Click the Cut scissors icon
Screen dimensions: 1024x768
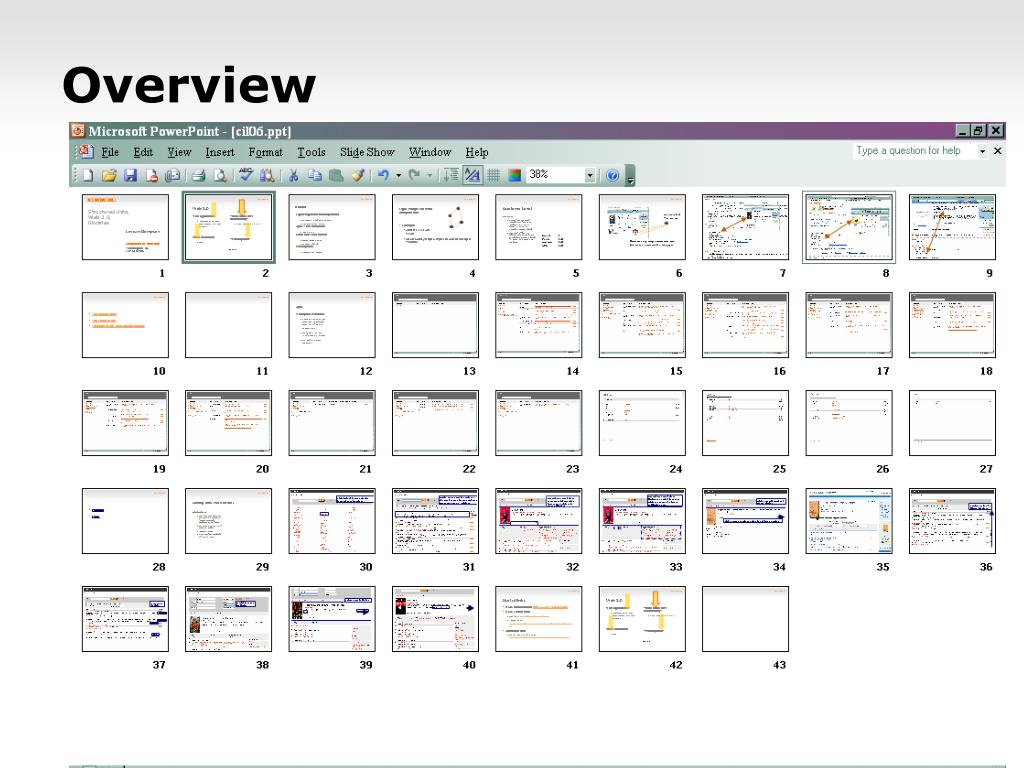[293, 175]
